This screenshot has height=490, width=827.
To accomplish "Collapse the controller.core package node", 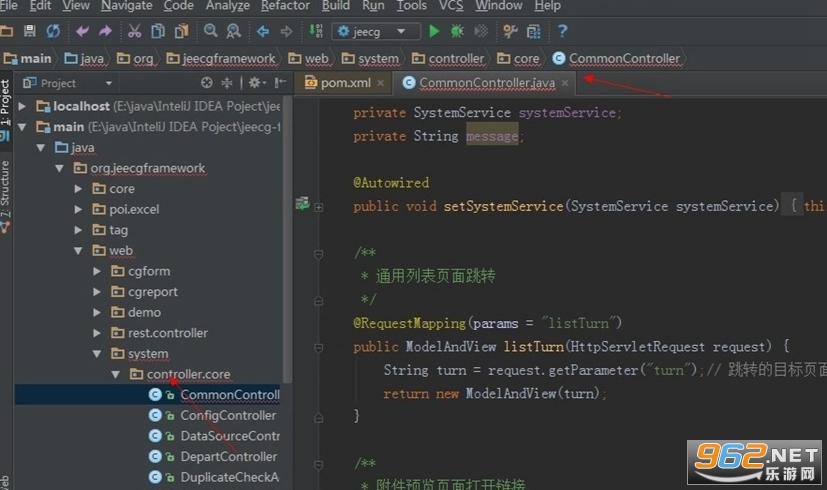I will [x=116, y=374].
